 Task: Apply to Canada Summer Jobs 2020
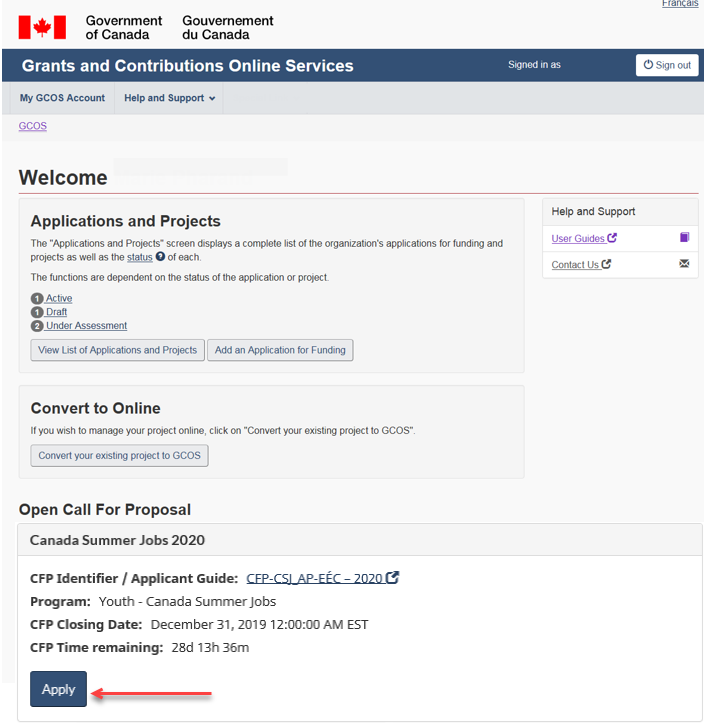[x=58, y=689]
